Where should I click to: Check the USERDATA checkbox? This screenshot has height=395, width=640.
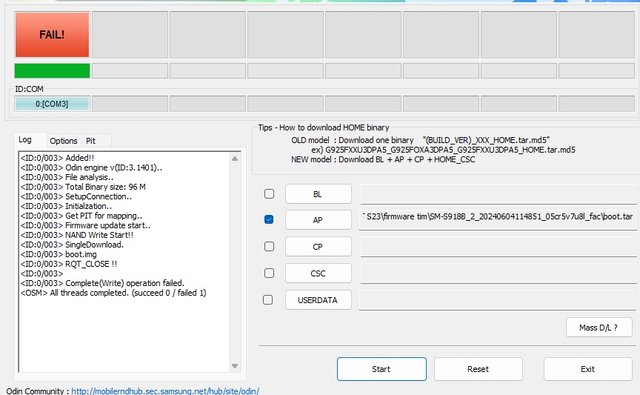[x=268, y=300]
